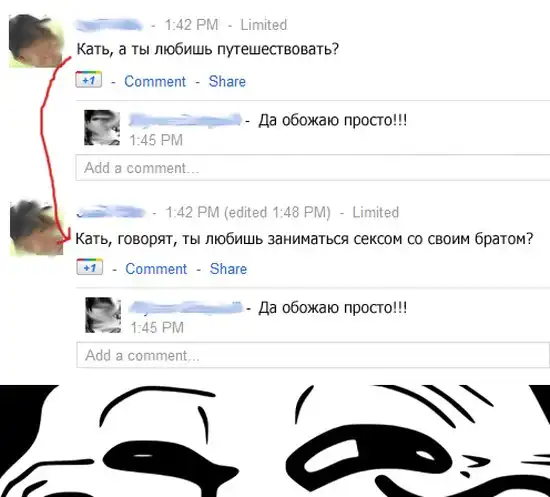550x497 pixels.
Task: Focus the first Add a comment field
Action: pos(313,168)
